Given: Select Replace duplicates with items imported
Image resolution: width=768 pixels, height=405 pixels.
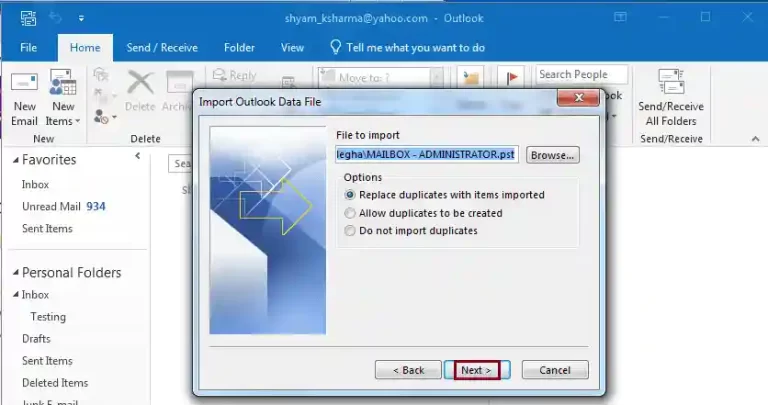Looking at the screenshot, I should (x=349, y=195).
